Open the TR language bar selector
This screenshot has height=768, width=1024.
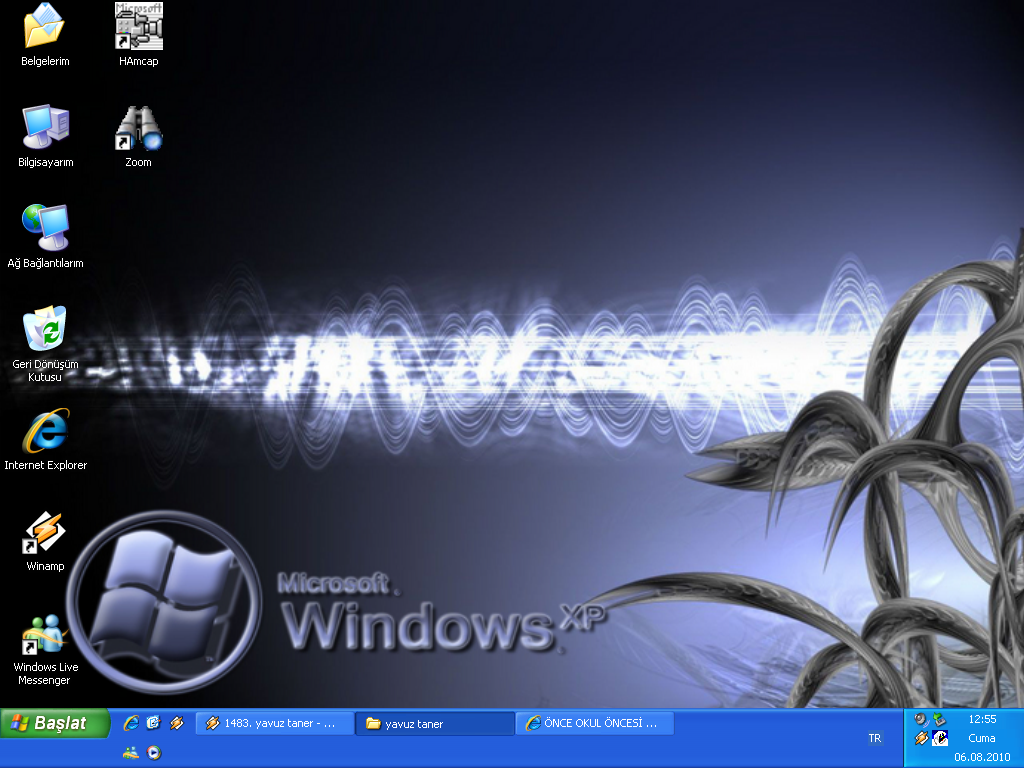tap(875, 738)
